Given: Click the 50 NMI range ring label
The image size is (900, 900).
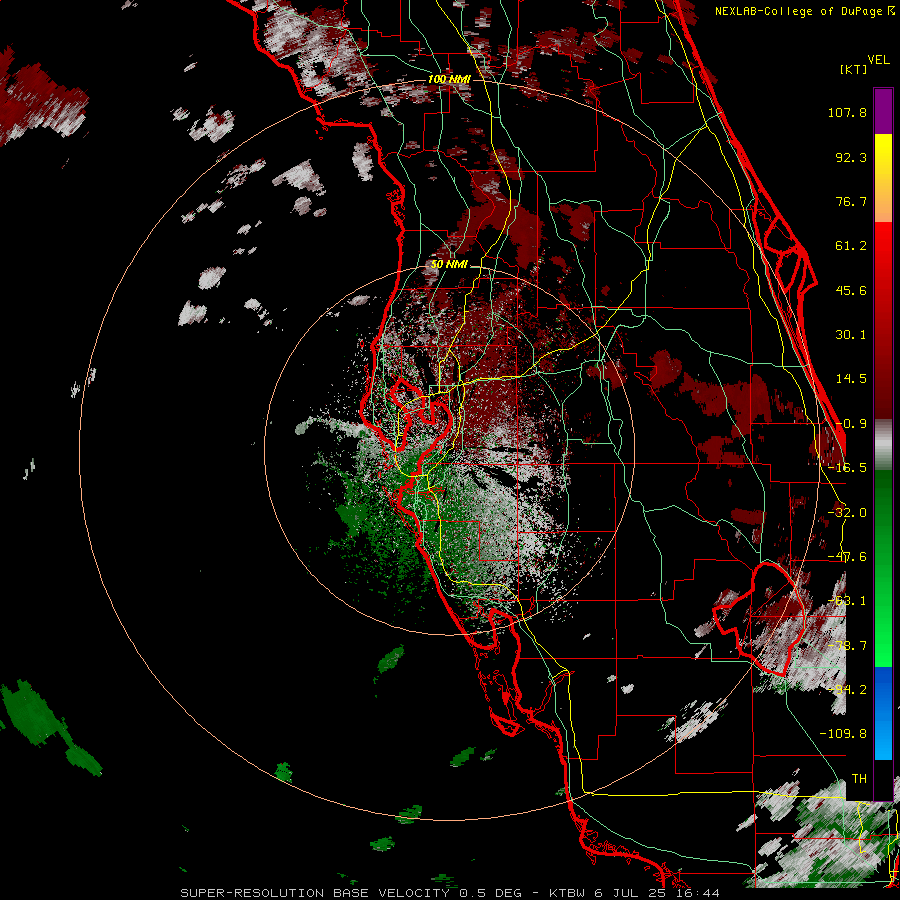Looking at the screenshot, I should (449, 265).
